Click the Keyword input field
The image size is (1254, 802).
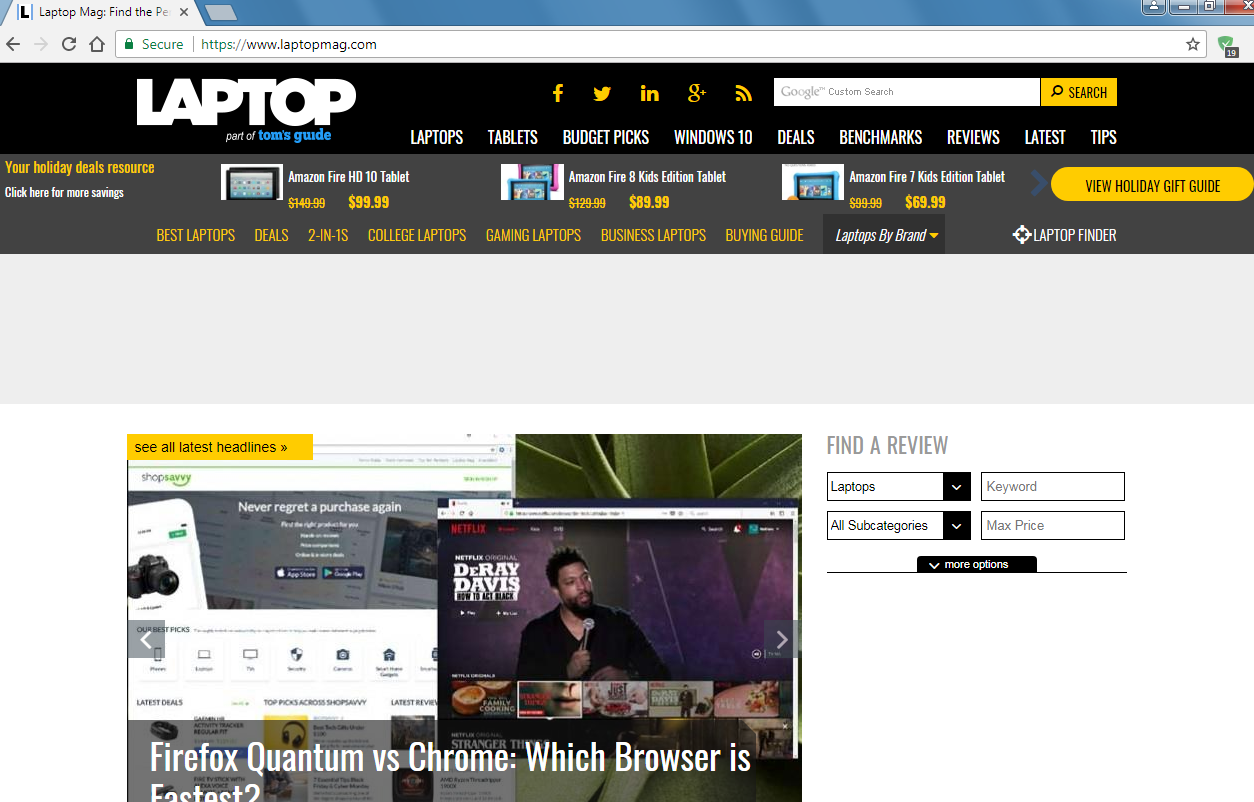click(1053, 487)
